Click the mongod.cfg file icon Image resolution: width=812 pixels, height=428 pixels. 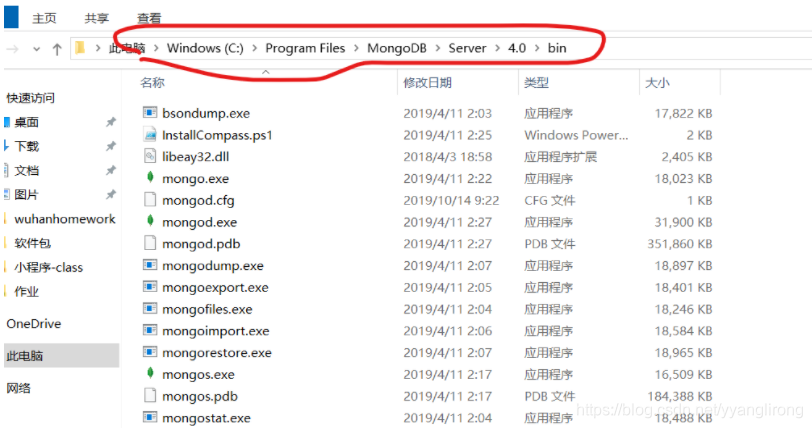(x=150, y=199)
